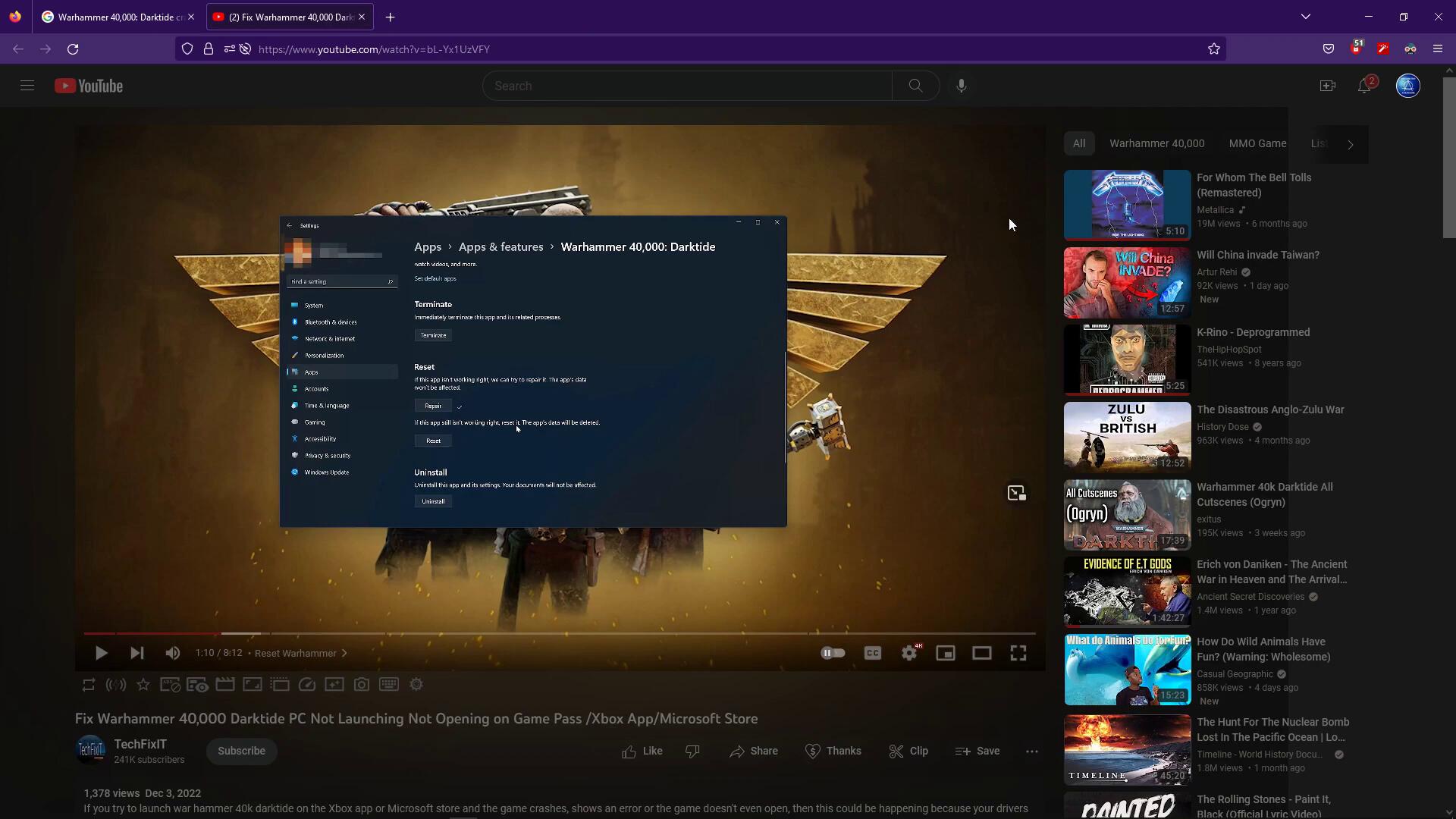The height and width of the screenshot is (819, 1456).
Task: Take a screenshot using the camera icon
Action: tap(362, 685)
